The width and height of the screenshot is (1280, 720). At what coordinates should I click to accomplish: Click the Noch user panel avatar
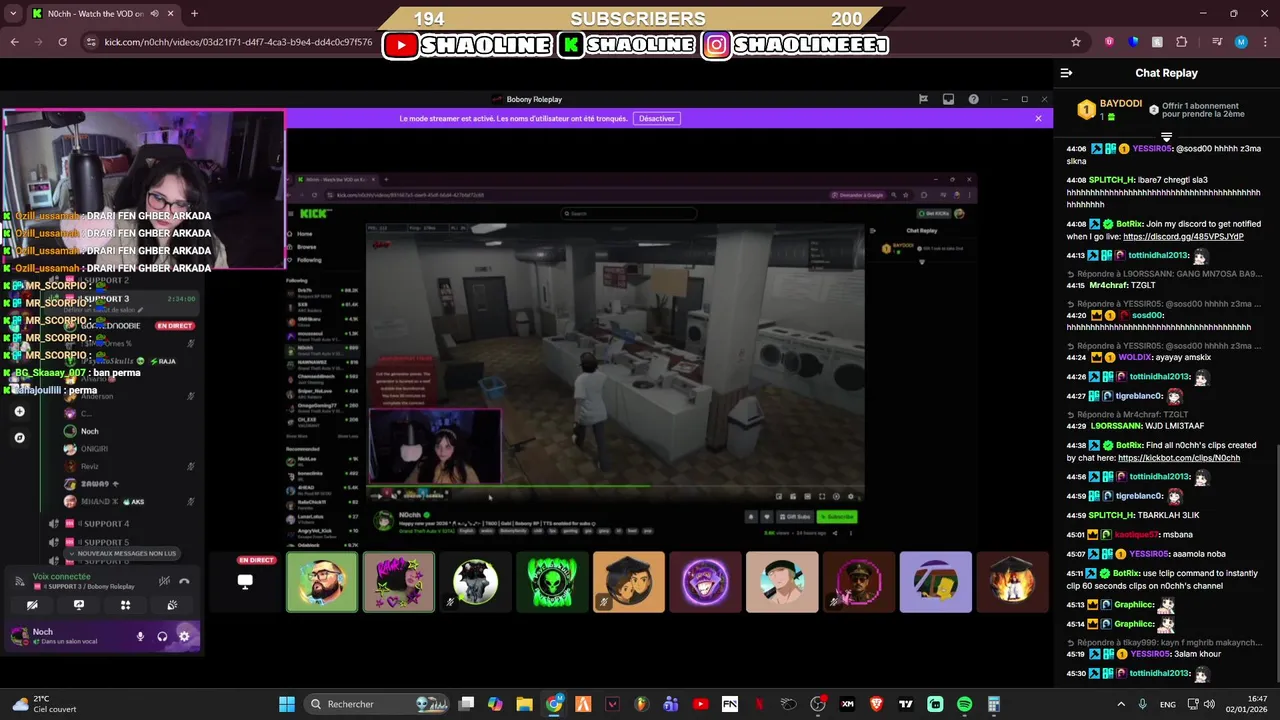(18, 636)
